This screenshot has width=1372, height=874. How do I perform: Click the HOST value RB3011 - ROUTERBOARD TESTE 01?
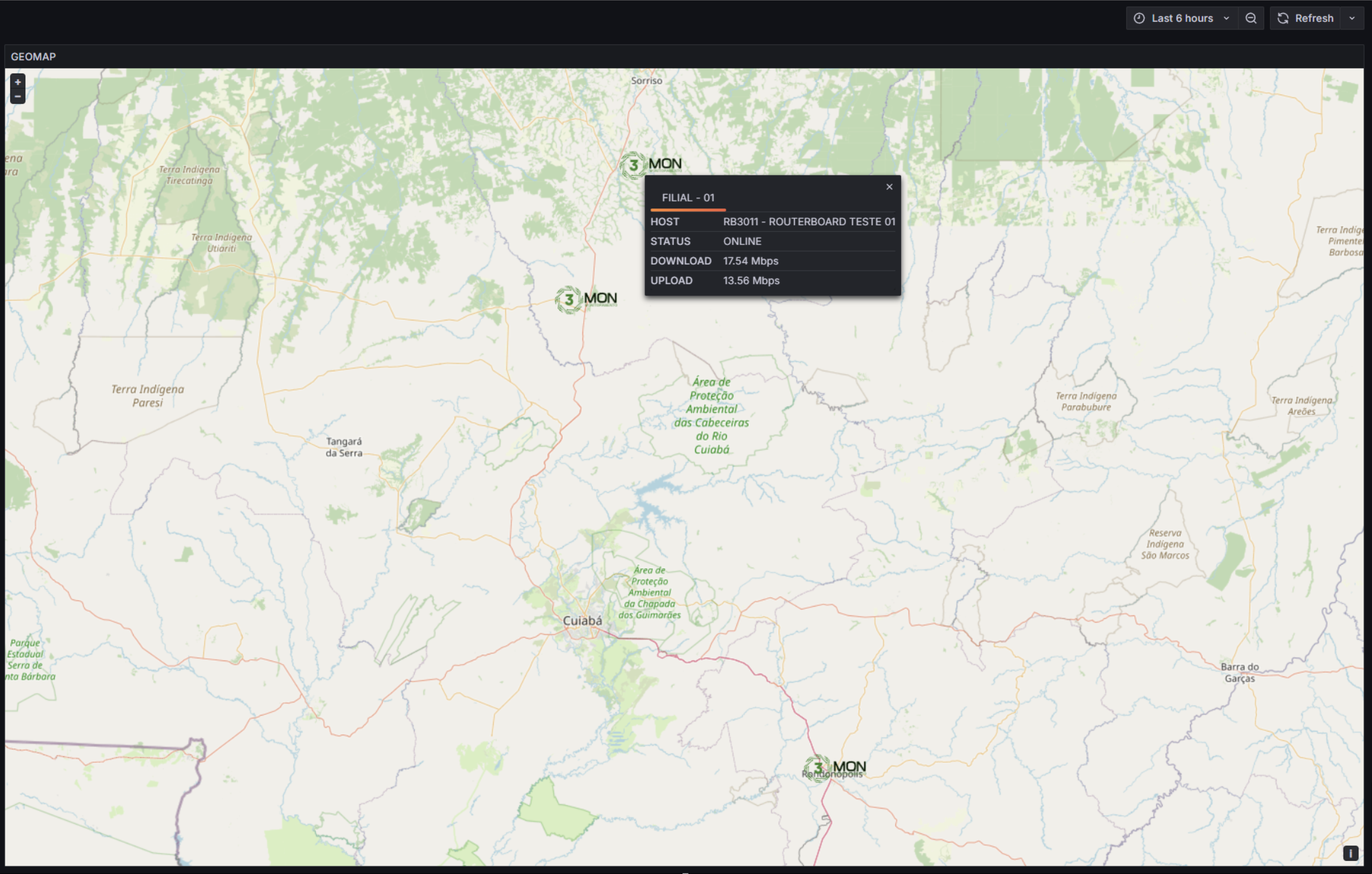[x=809, y=222]
